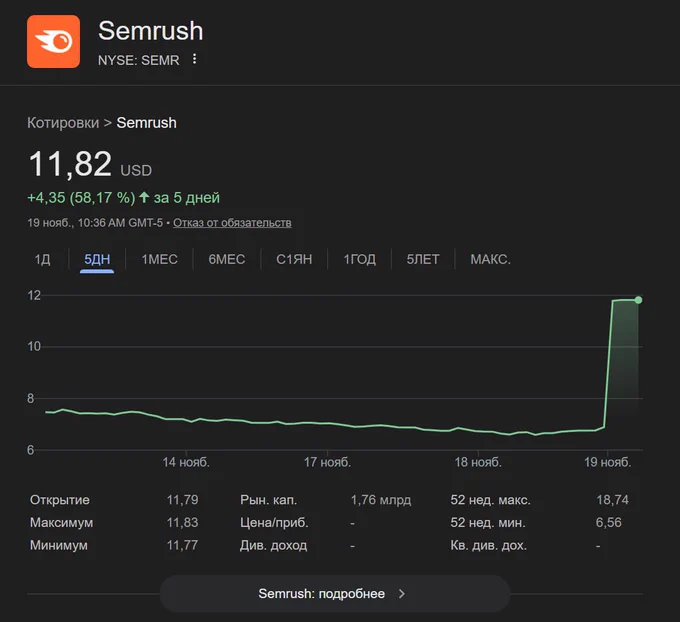Click the chevron arrow in the Semrush: подробнее button
680x622 pixels.
402,593
